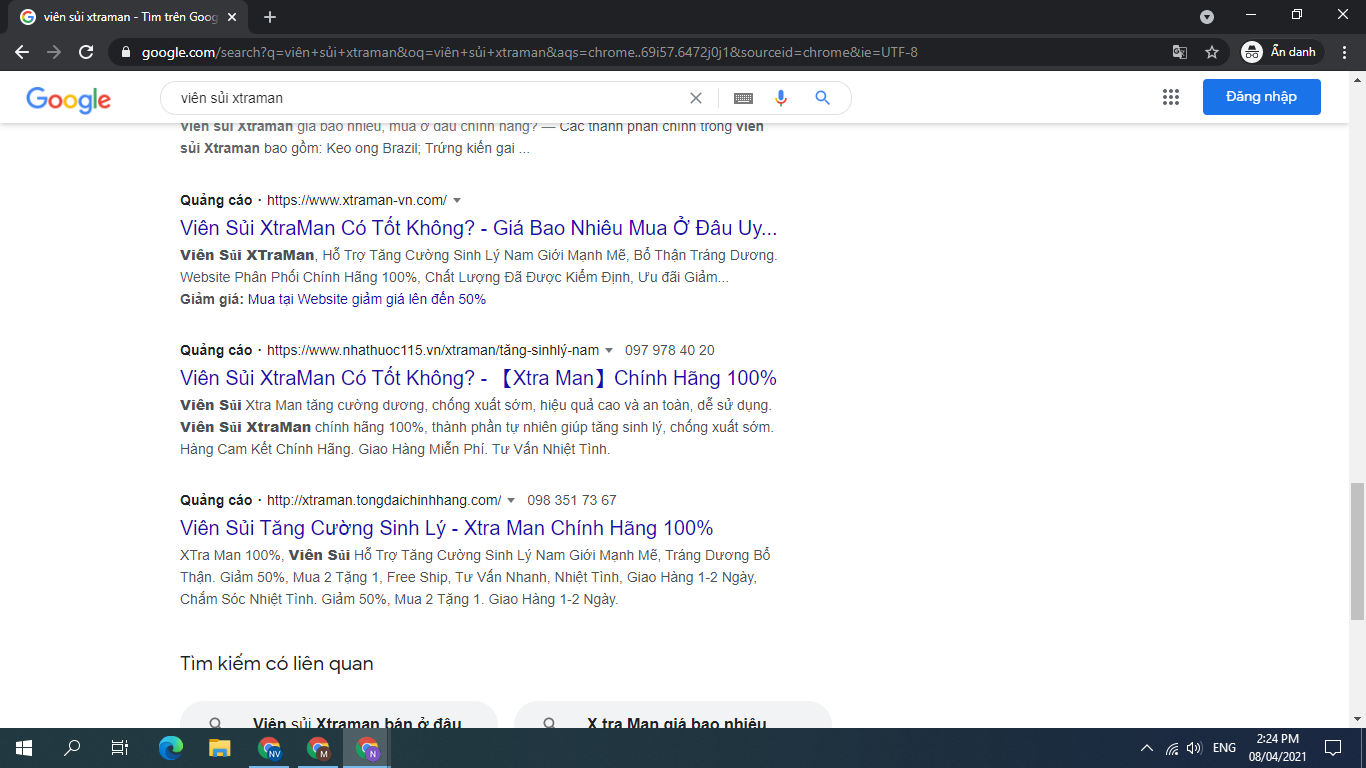The height and width of the screenshot is (768, 1366).
Task: Expand the nhathuoc115.vn ad dropdown arrow
Action: (x=609, y=351)
